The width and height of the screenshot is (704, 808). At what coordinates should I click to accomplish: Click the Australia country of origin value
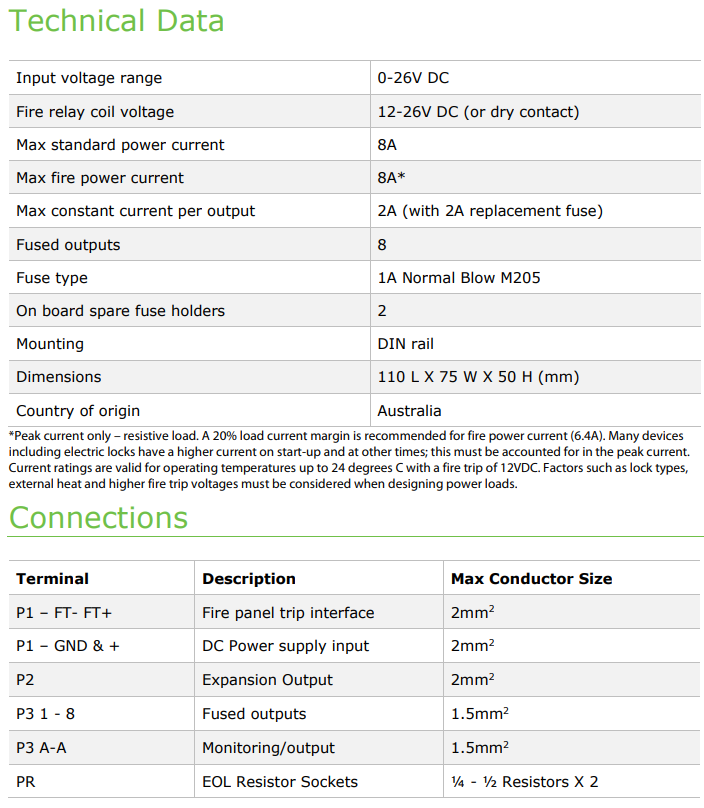409,411
